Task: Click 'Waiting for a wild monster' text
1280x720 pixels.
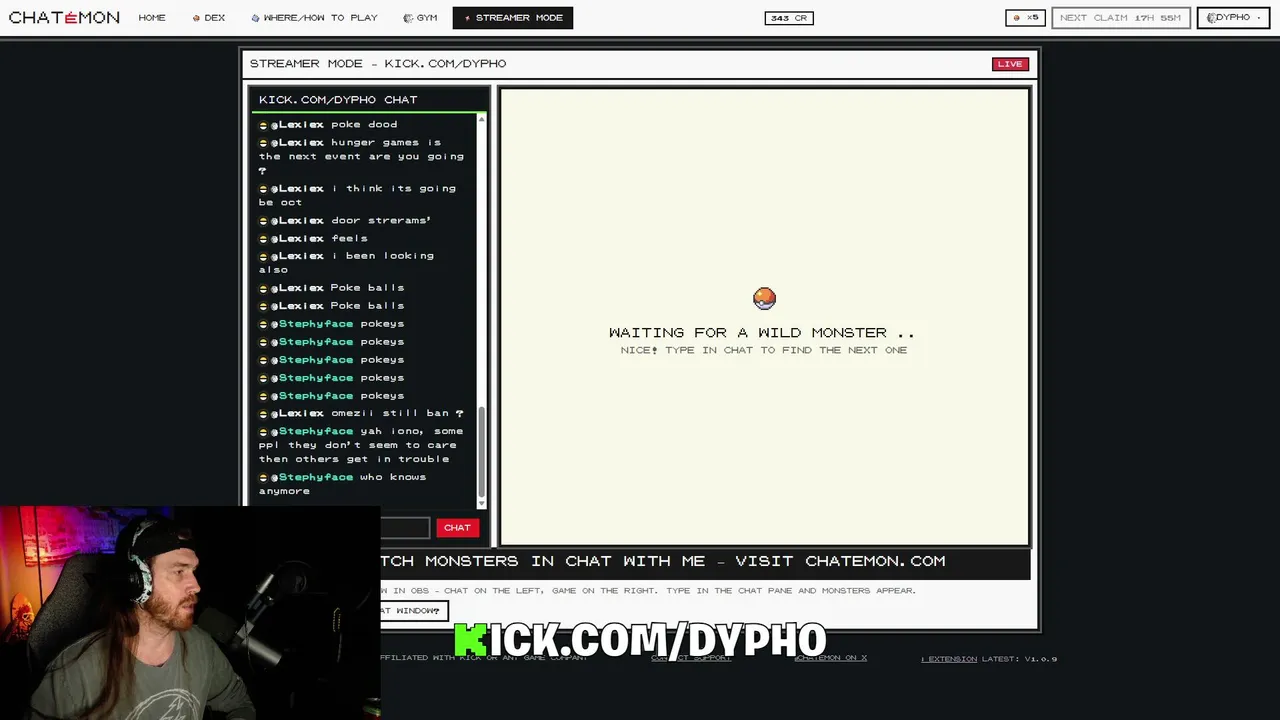Action: 762,333
